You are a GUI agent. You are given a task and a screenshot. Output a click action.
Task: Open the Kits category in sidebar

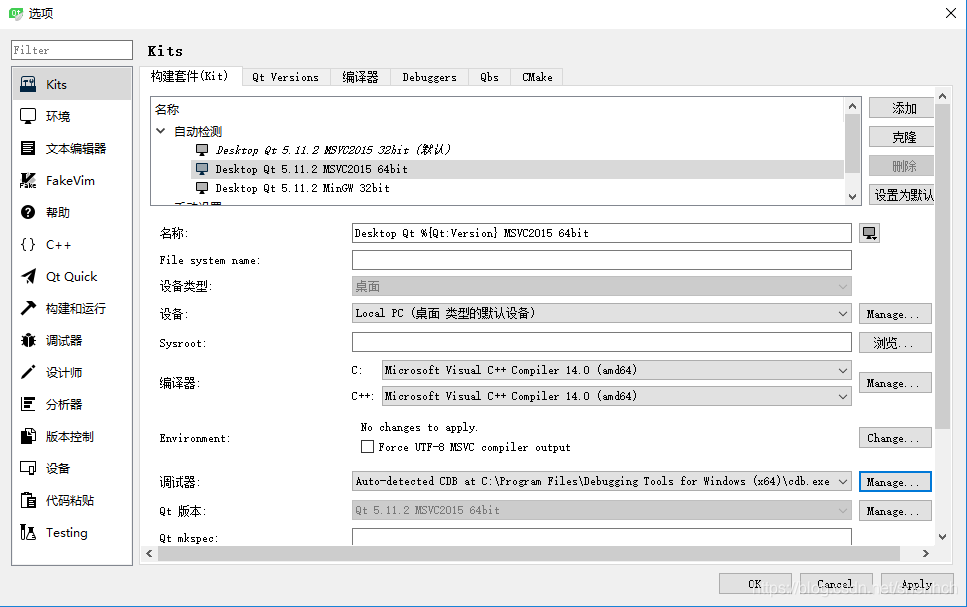72,84
